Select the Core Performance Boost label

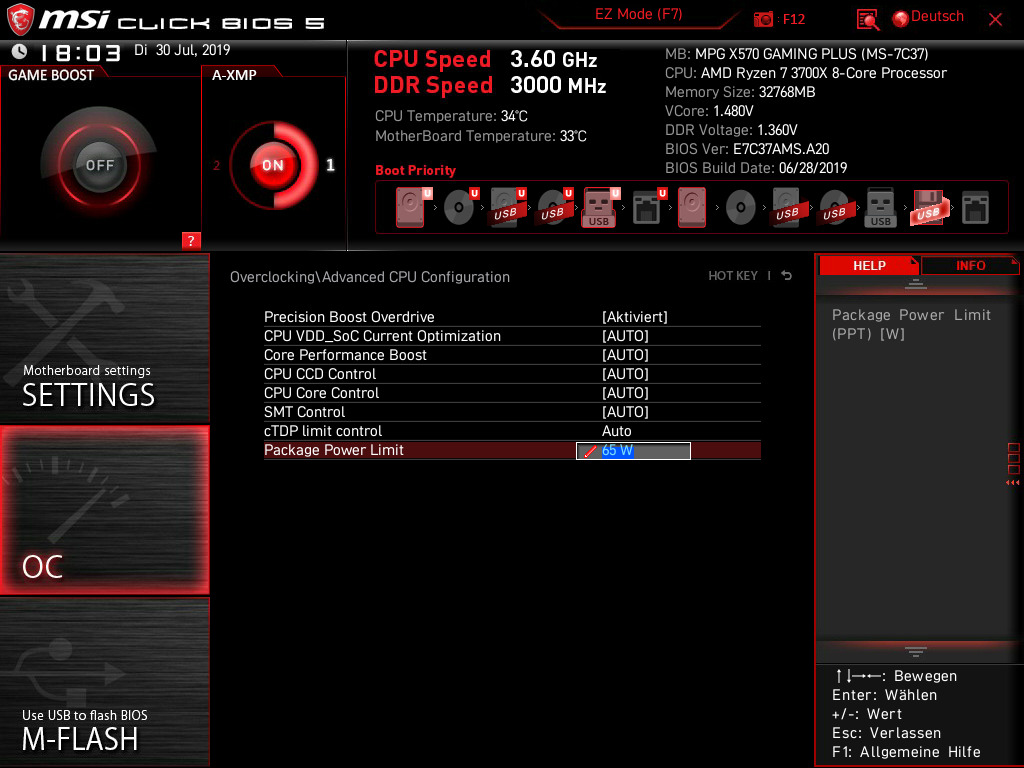pyautogui.click(x=345, y=355)
